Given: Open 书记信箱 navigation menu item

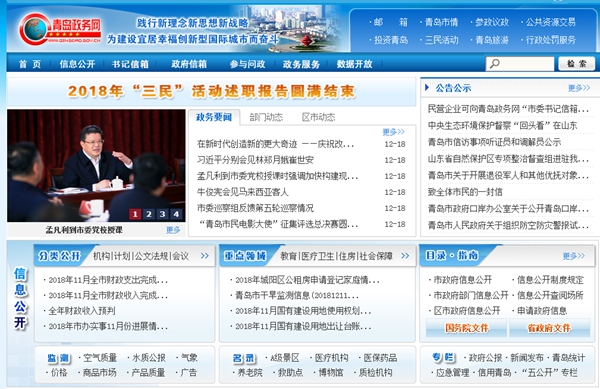Looking at the screenshot, I should 130,64.
